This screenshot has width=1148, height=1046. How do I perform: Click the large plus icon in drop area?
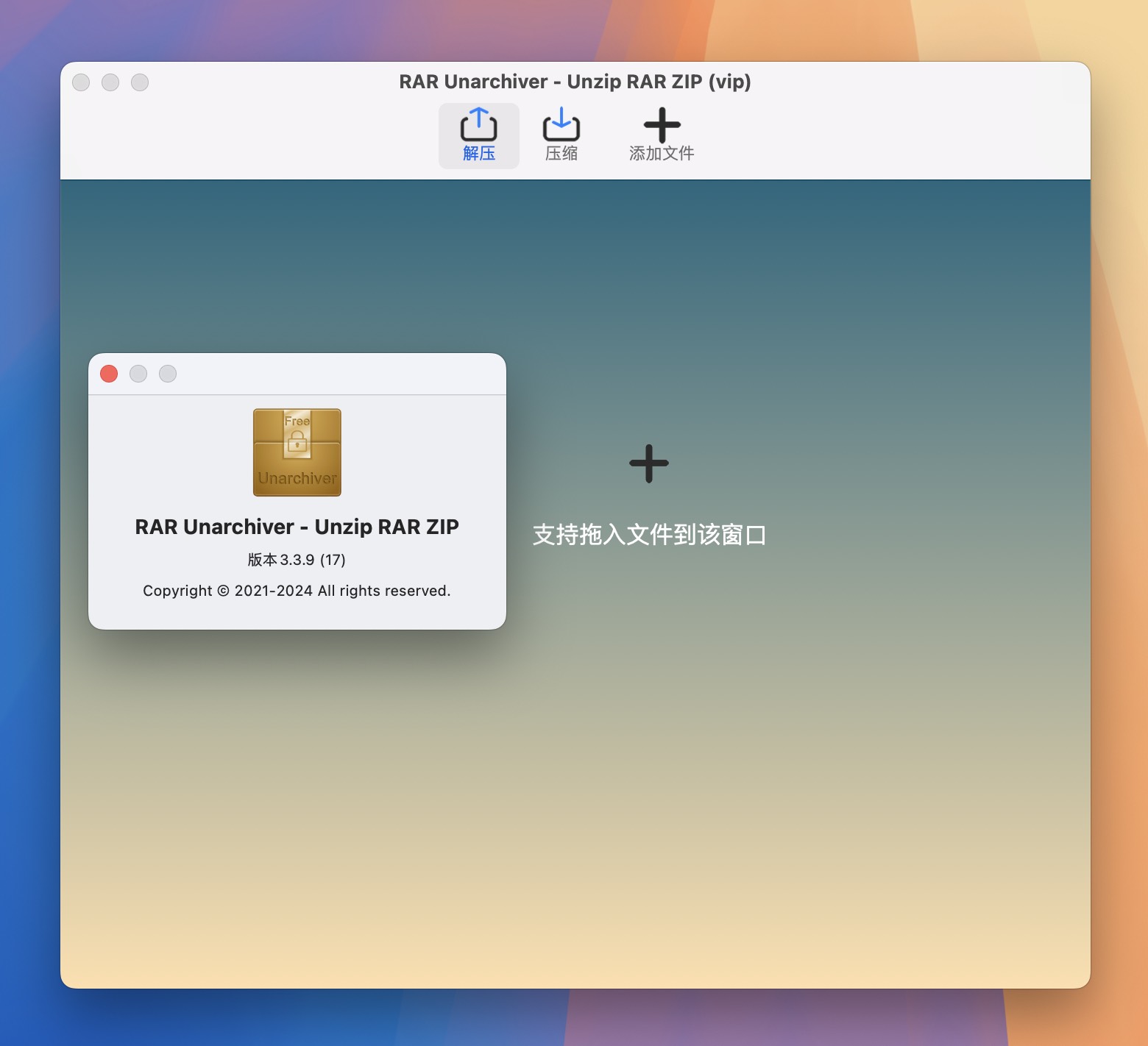click(x=649, y=463)
